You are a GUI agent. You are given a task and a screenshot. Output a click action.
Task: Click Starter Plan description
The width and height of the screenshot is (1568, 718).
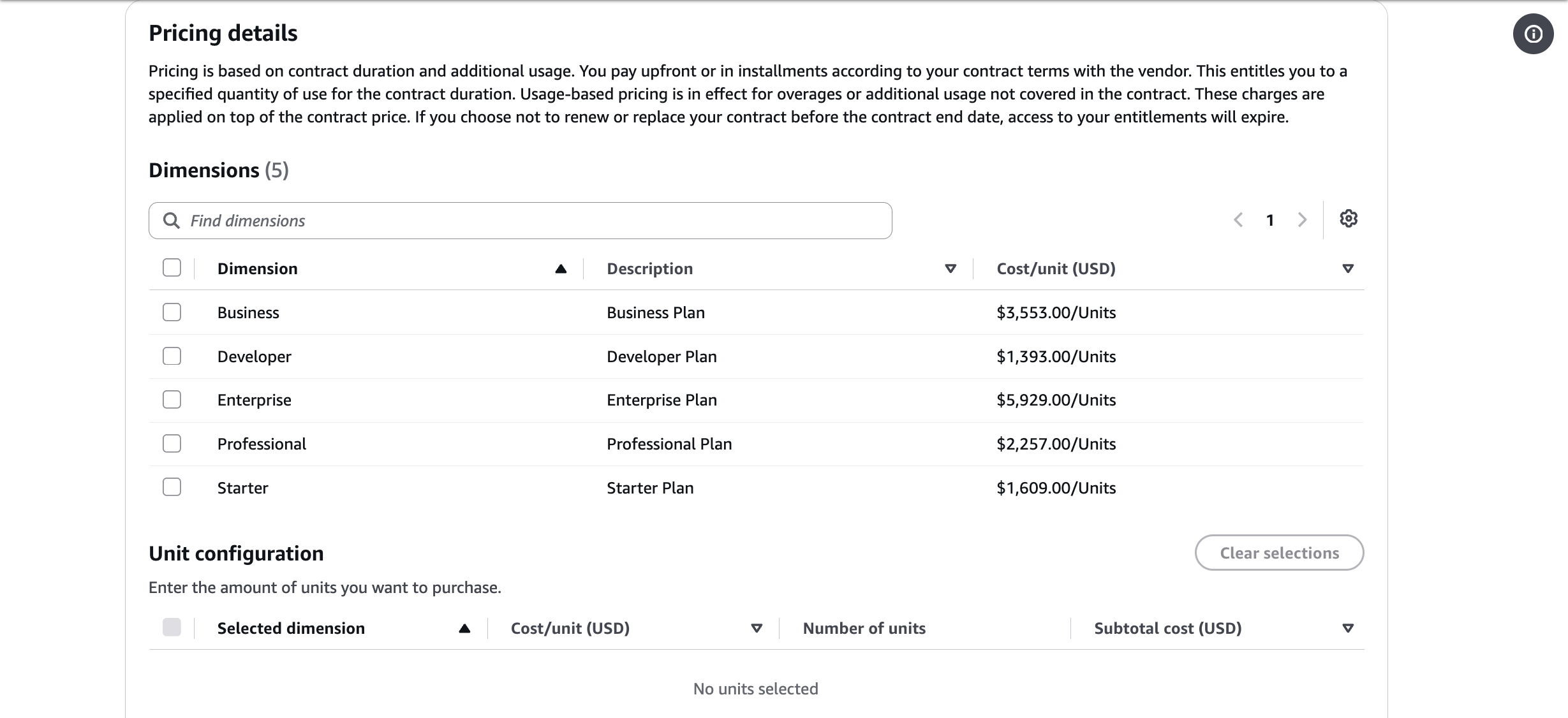pyautogui.click(x=650, y=488)
